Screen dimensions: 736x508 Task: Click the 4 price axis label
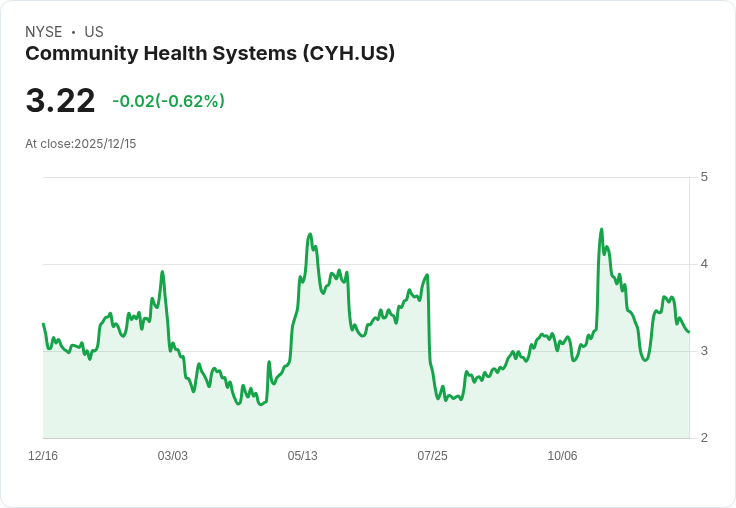[704, 264]
